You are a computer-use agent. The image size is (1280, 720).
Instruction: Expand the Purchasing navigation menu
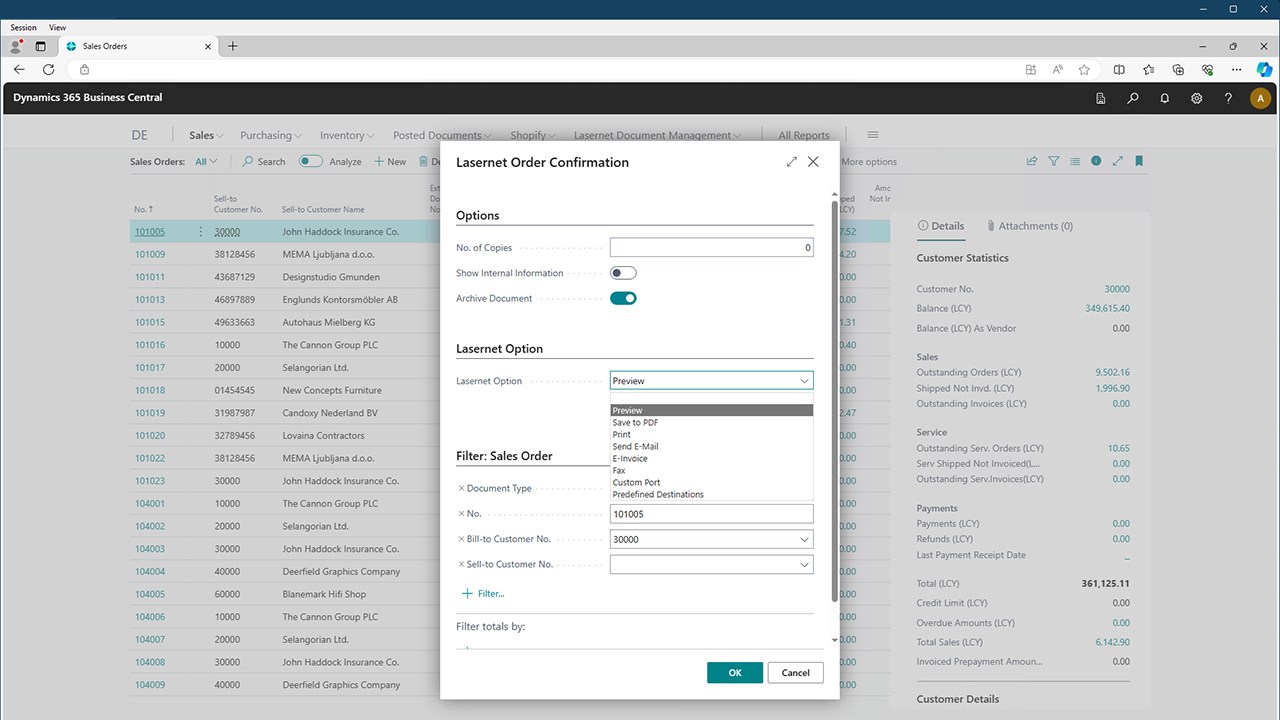pos(271,135)
